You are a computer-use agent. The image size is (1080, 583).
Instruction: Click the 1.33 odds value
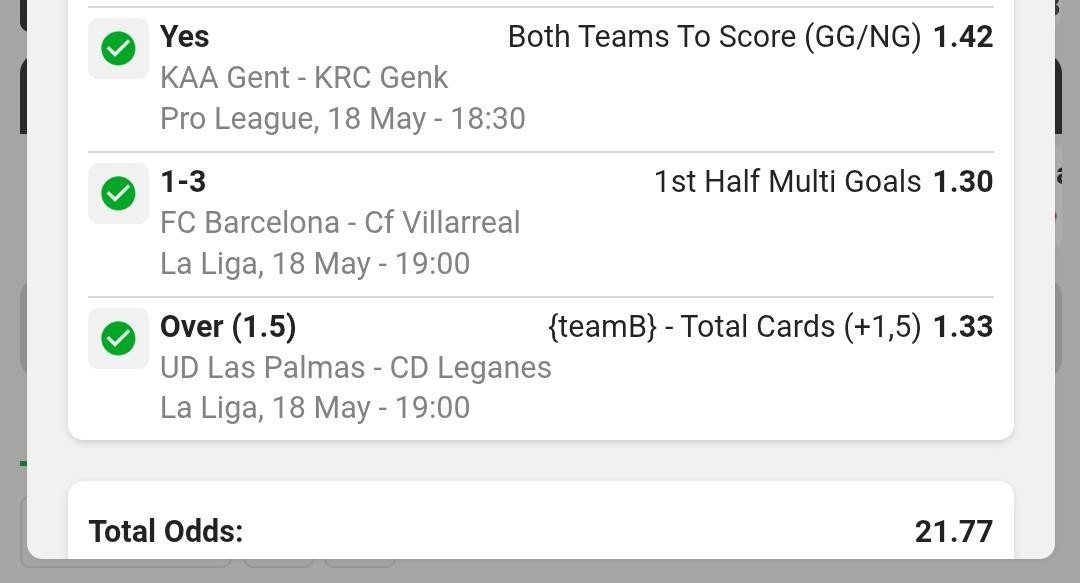[962, 326]
